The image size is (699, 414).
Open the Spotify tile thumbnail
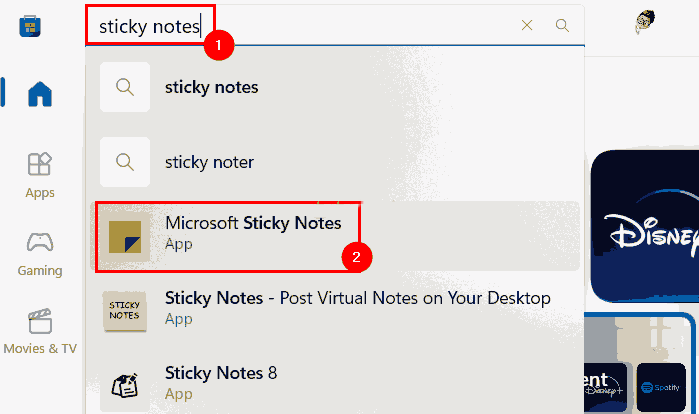[x=661, y=387]
